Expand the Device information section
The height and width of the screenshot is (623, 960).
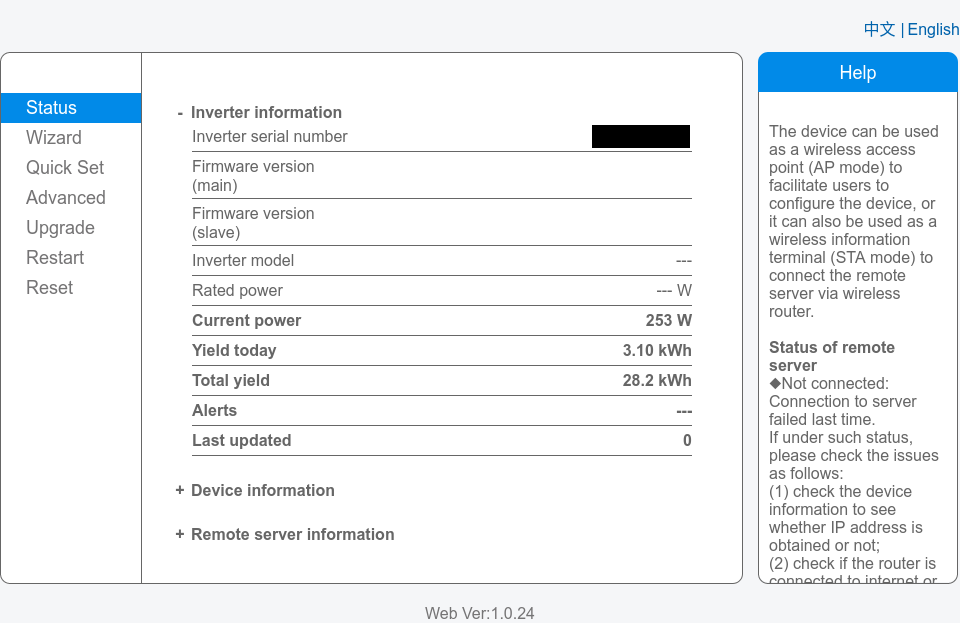[x=262, y=491]
